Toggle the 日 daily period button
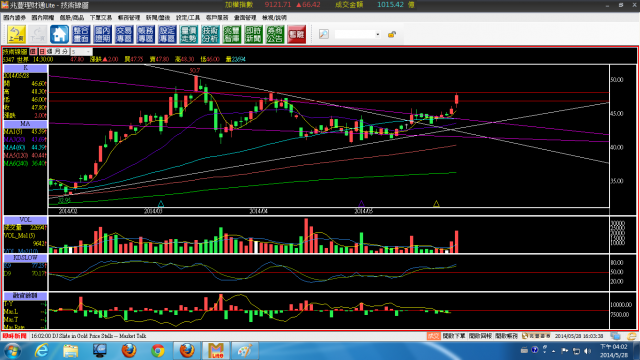The width and height of the screenshot is (640, 360). point(42,52)
